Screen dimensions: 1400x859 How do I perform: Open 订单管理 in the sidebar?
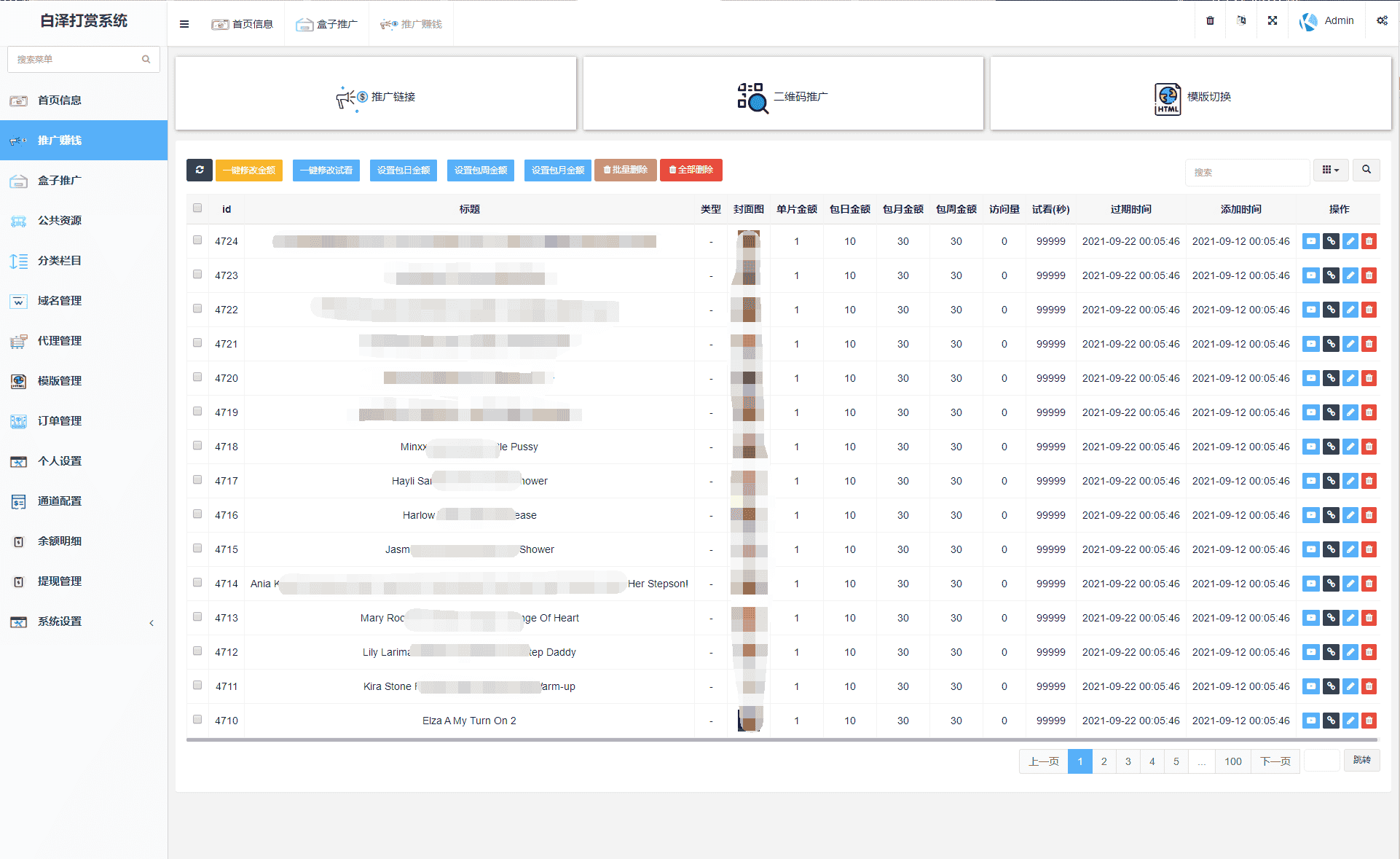60,421
